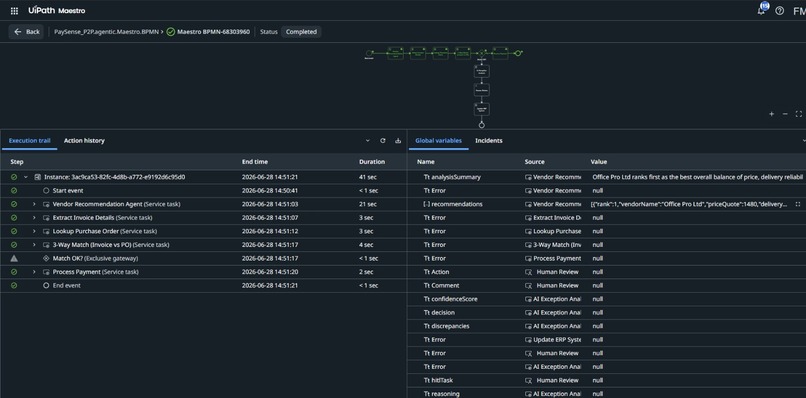Zoom in the process diagram with plus
Image resolution: width=806 pixels, height=398 pixels.
pyautogui.click(x=772, y=114)
